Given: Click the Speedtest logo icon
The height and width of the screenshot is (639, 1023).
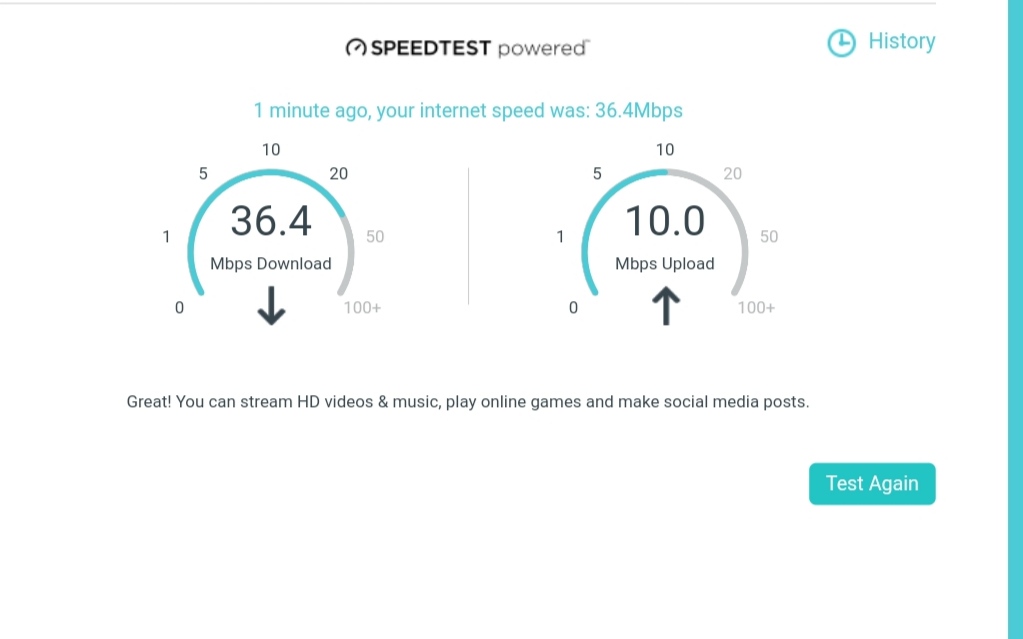Looking at the screenshot, I should tap(357, 47).
